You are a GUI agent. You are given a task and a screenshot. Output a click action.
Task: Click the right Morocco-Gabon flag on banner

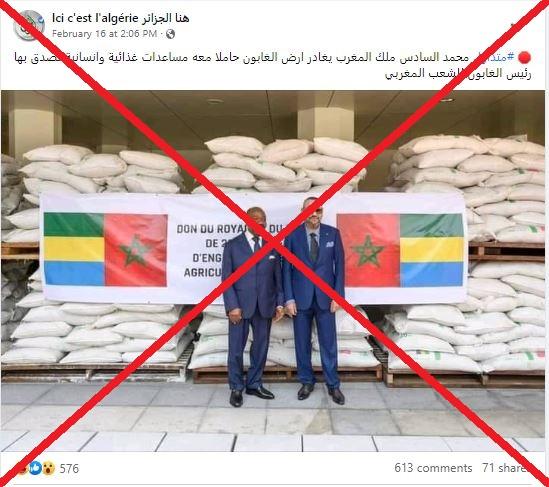coord(400,250)
